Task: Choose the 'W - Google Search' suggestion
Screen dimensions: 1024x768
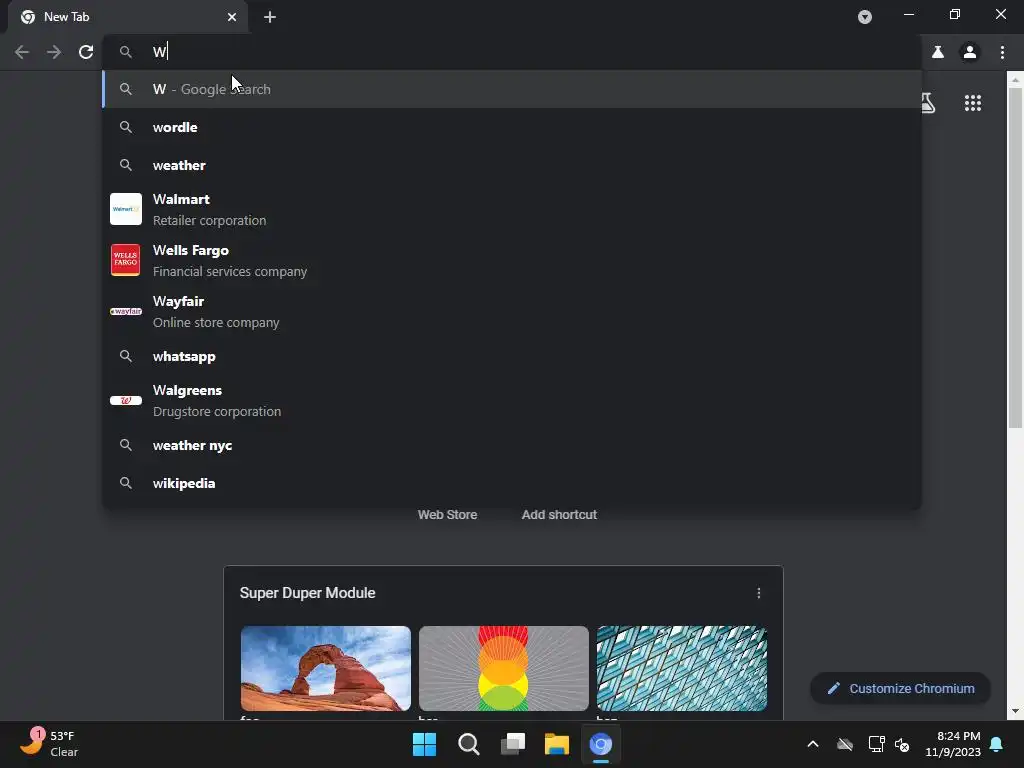Action: (512, 89)
